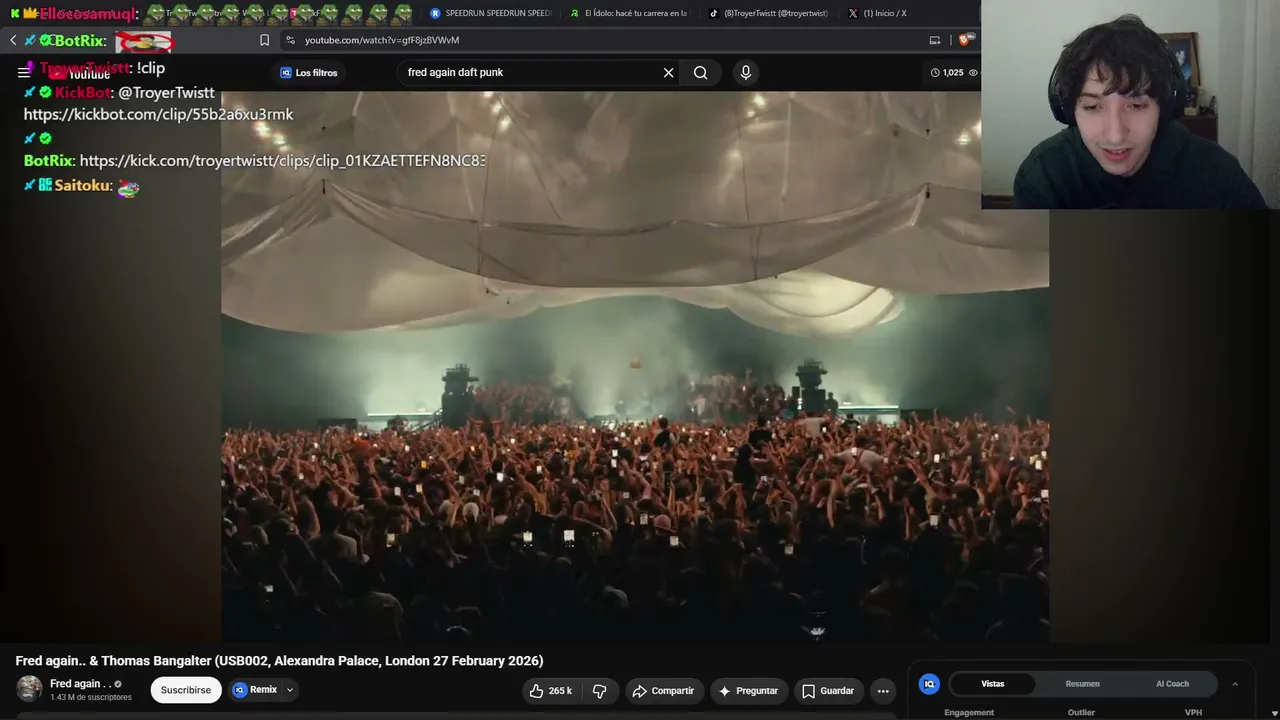The height and width of the screenshot is (720, 1280).
Task: Open the Los filtros button
Action: tap(308, 72)
